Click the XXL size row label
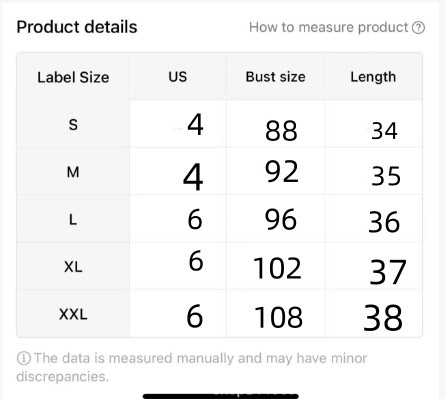Screen dimensions: 445x399 pyautogui.click(x=73, y=314)
